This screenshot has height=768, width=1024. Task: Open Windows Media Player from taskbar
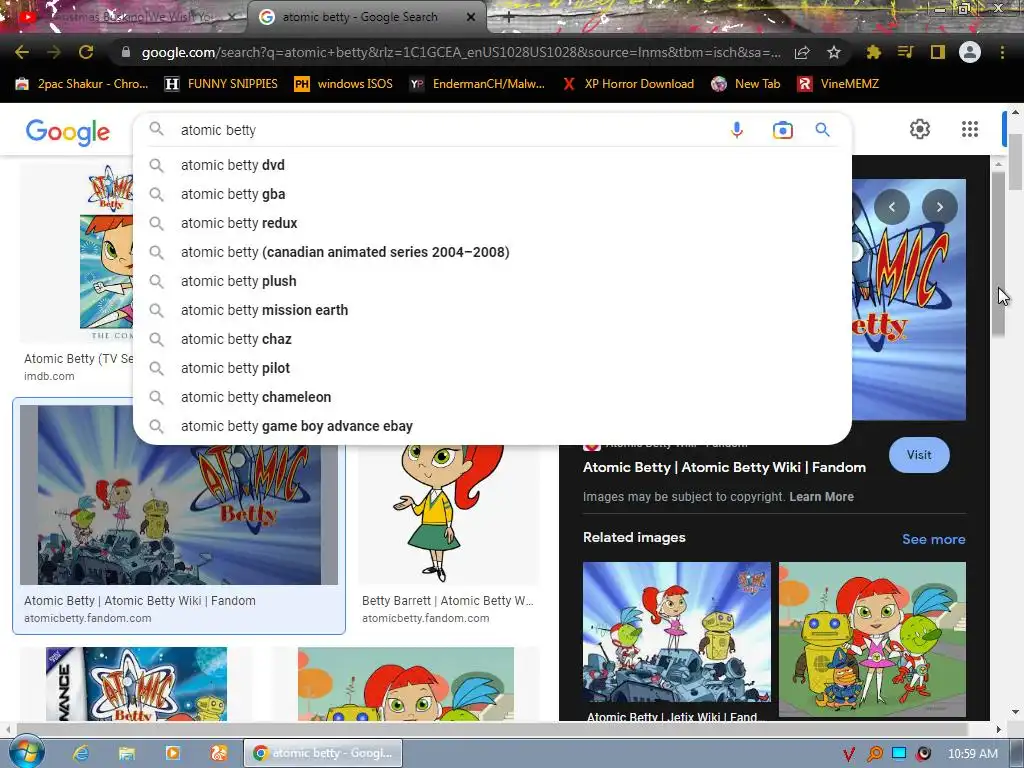point(172,753)
